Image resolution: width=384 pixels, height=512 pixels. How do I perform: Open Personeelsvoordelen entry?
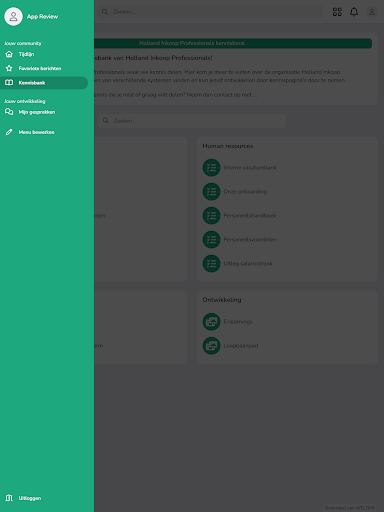(250, 240)
